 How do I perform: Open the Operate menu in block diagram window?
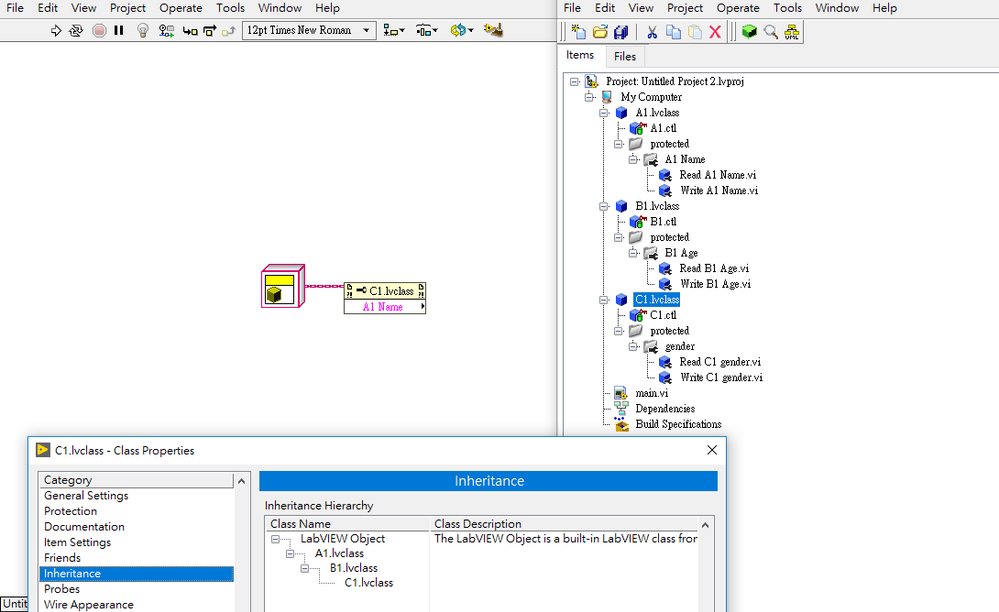180,8
